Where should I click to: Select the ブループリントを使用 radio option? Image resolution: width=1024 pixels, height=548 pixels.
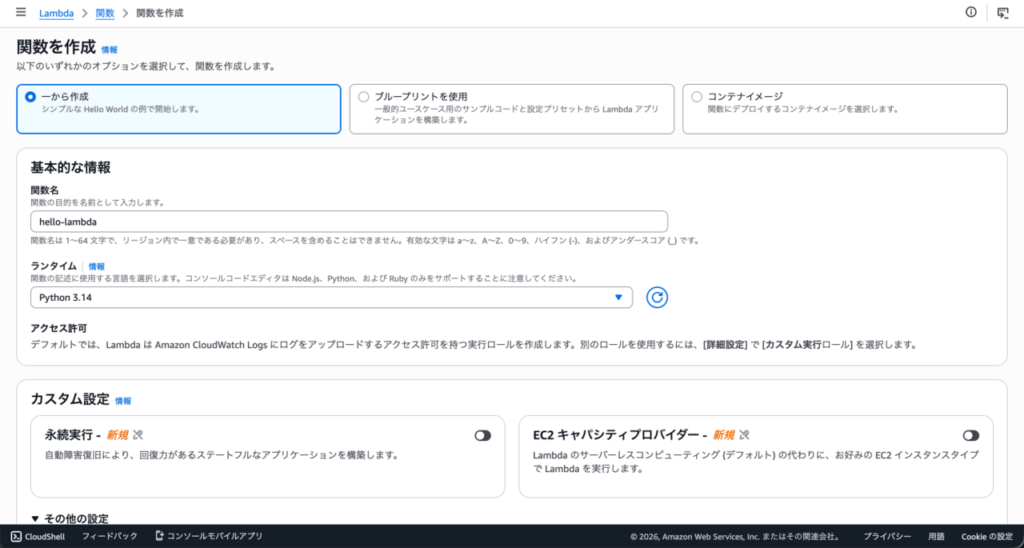click(x=364, y=97)
